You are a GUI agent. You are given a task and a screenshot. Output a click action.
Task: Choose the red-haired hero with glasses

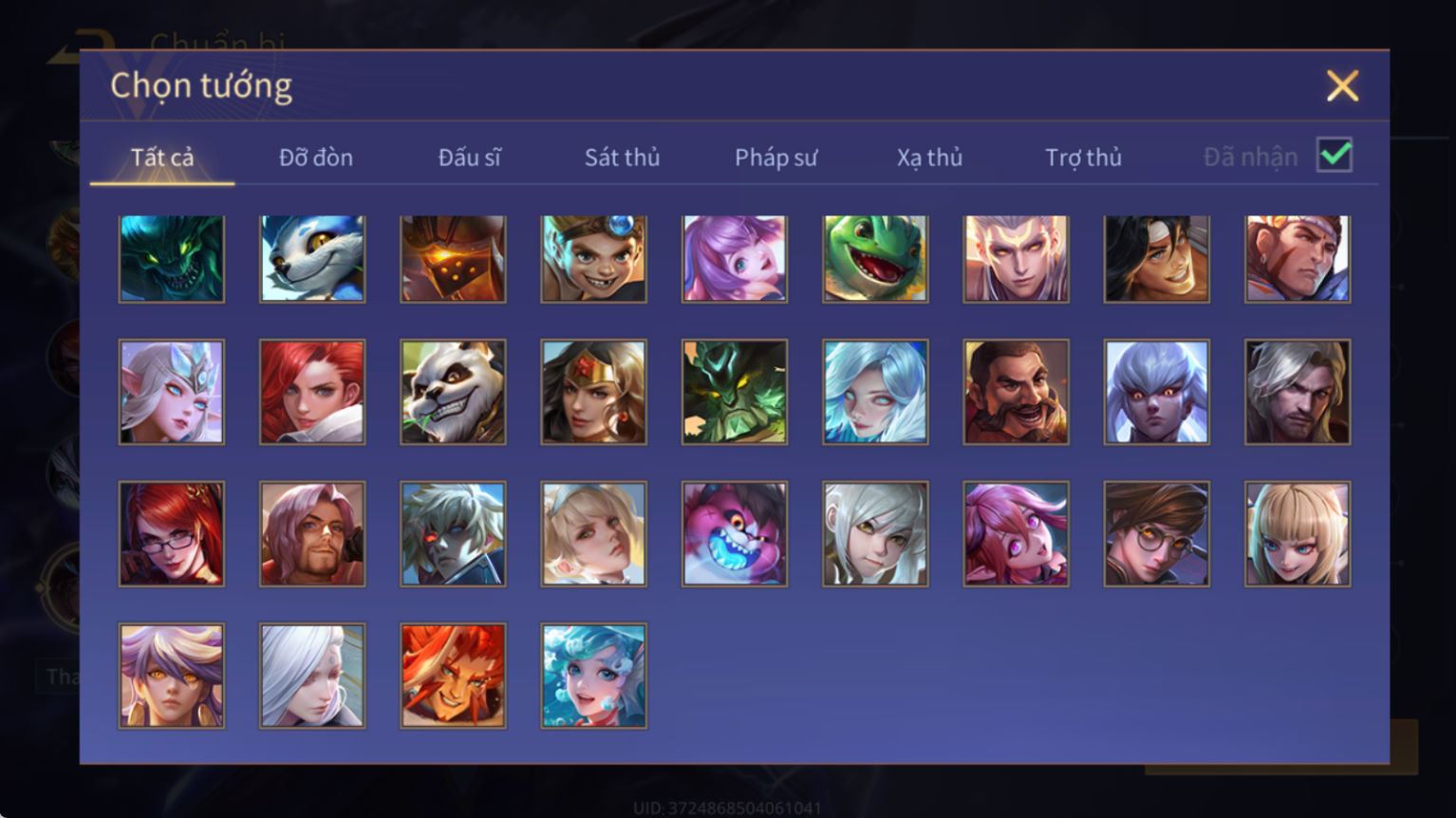point(172,533)
